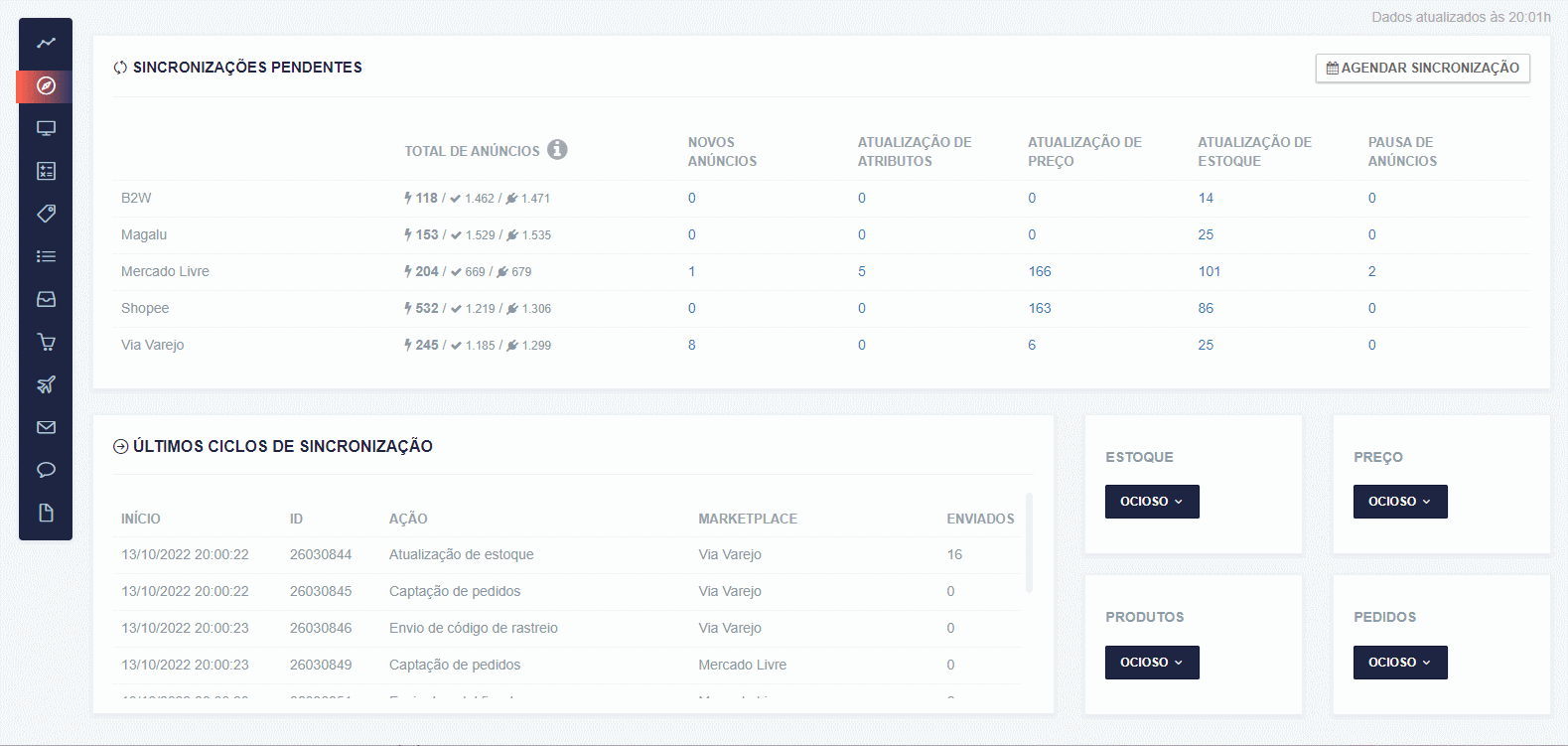Screen dimensions: 1568x746
Task: Open the Pedidos Ocioso dropdown
Action: [1400, 663]
